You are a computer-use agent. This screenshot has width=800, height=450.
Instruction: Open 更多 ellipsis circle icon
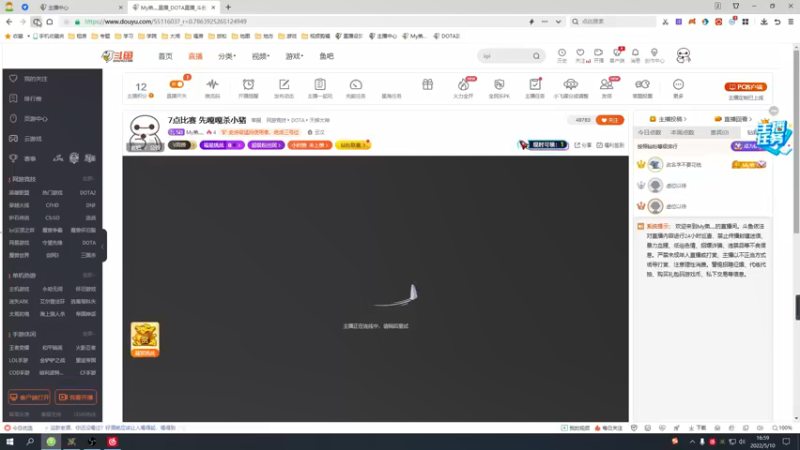[x=678, y=84]
